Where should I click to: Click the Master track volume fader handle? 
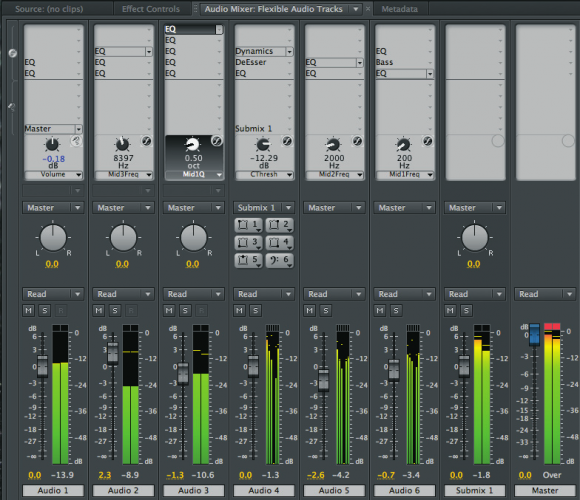534,334
